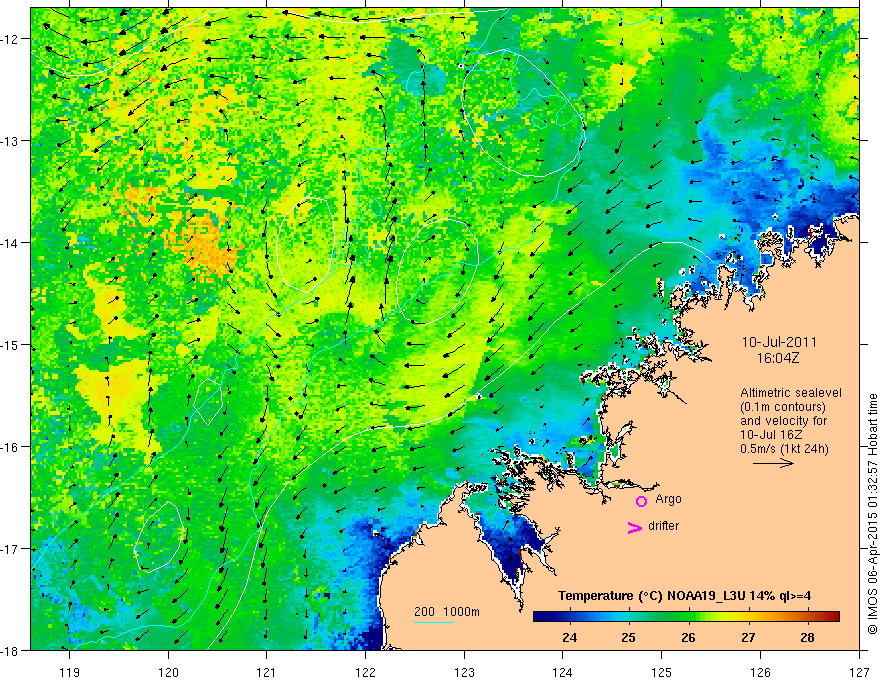Click longitude axis label 122
Viewport: 880px width, 680px height.
[x=365, y=672]
